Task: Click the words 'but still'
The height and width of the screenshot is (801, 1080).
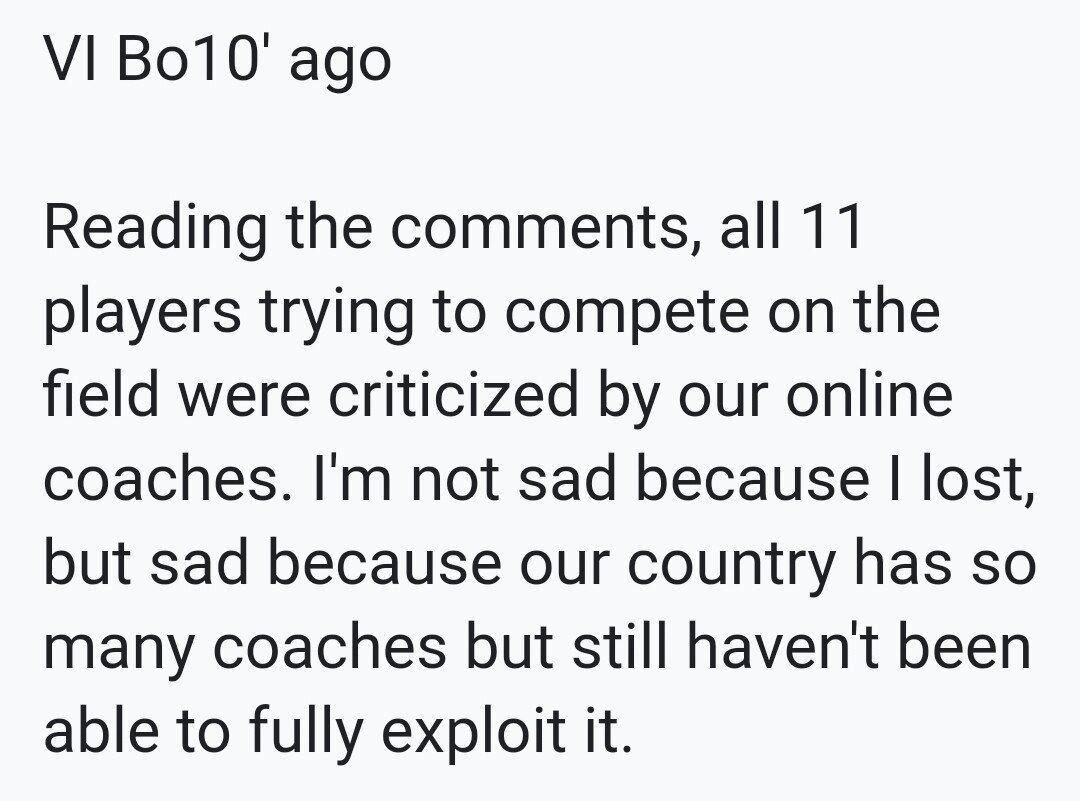Action: pyautogui.click(x=568, y=646)
